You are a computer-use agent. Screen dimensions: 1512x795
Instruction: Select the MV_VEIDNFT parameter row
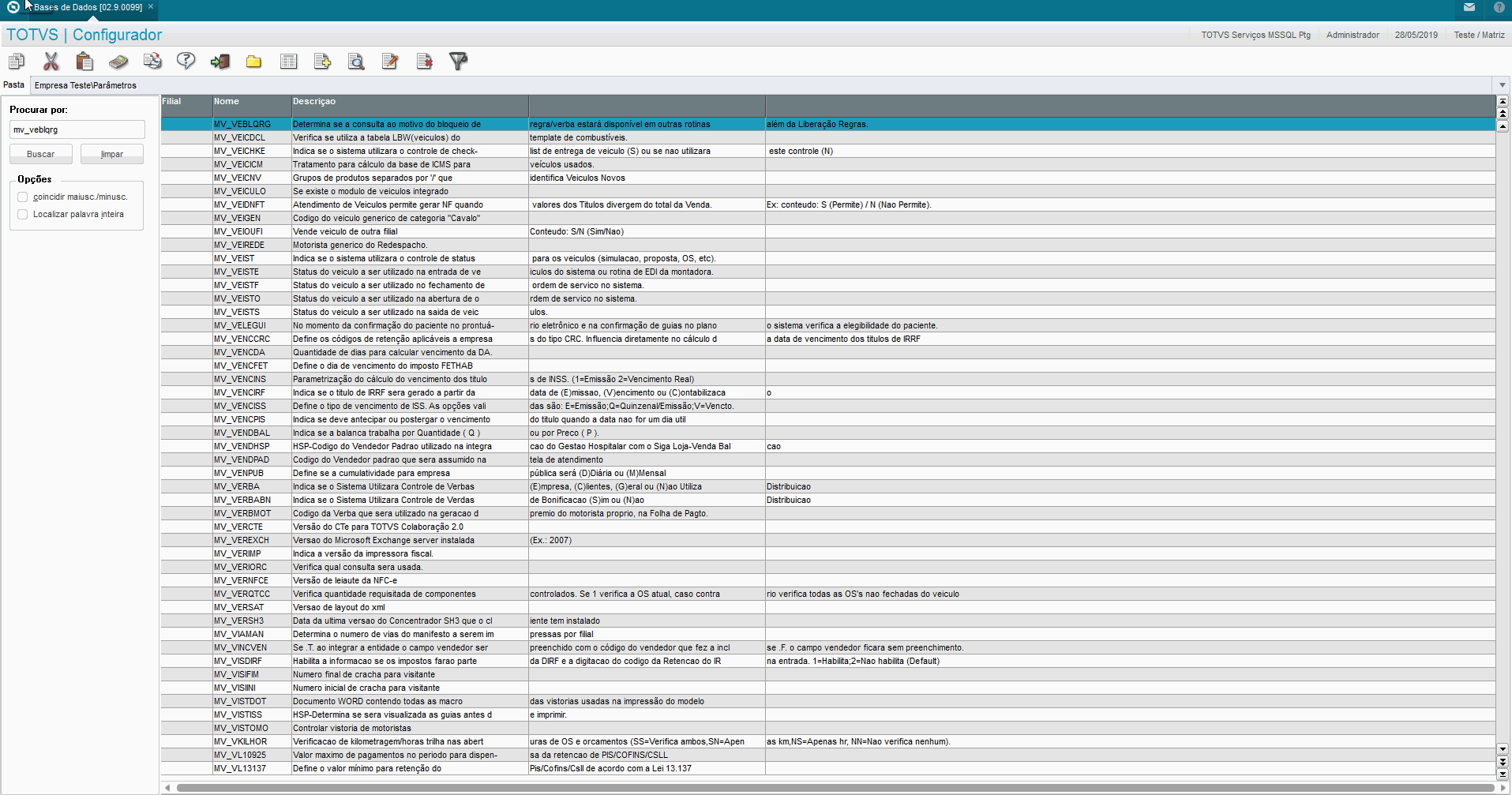tap(827, 204)
